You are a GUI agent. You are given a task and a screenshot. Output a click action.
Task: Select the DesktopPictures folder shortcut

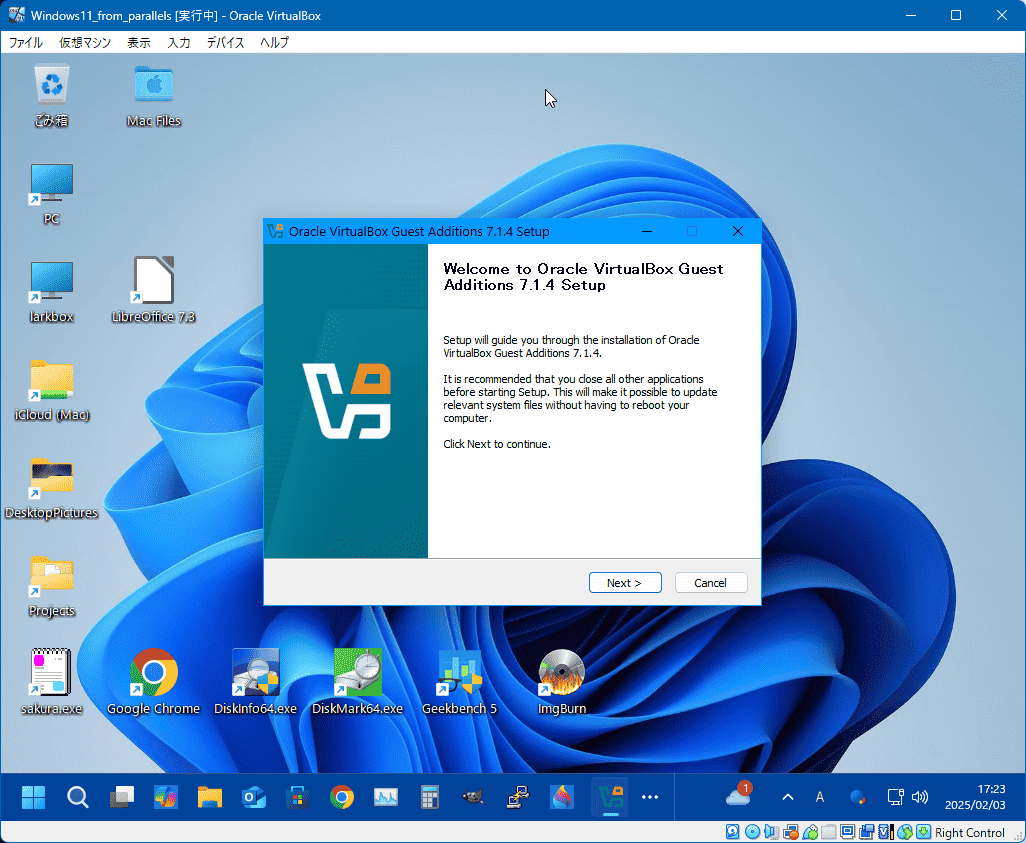(51, 488)
